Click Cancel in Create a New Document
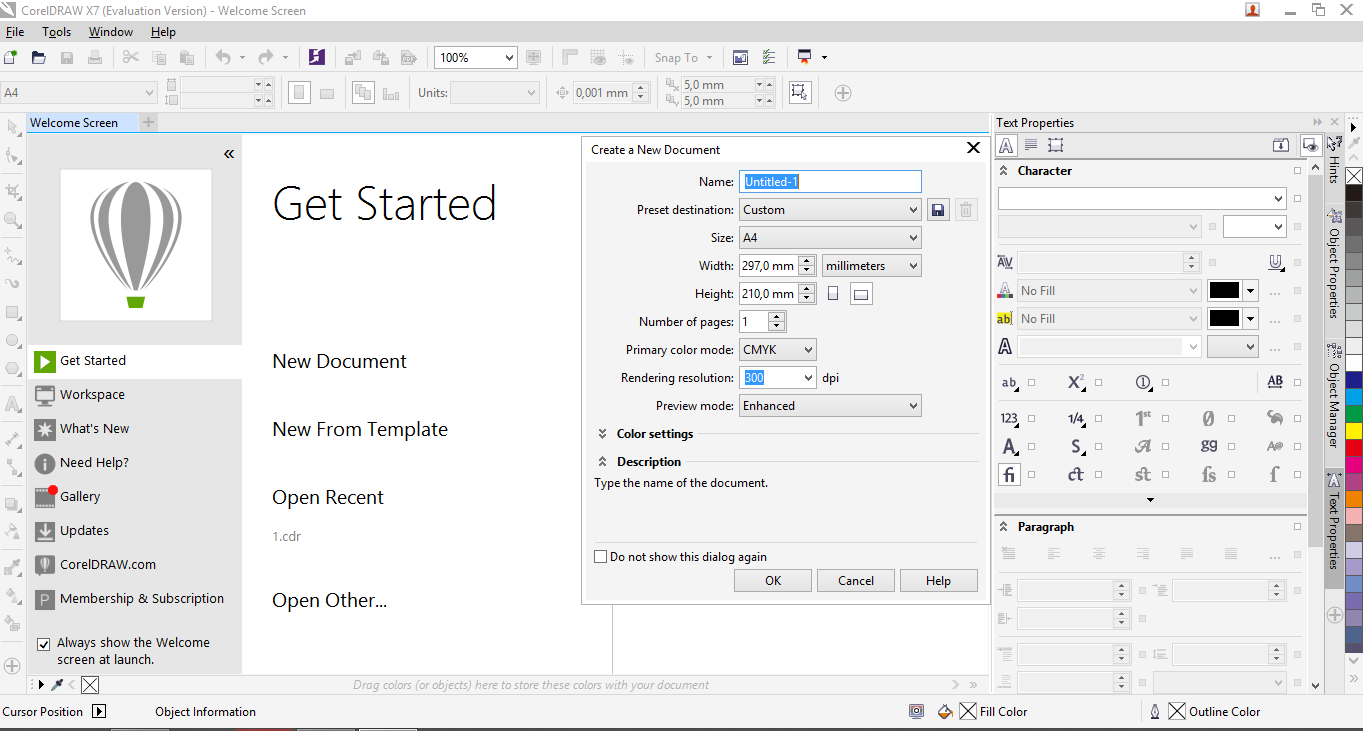 pos(856,581)
